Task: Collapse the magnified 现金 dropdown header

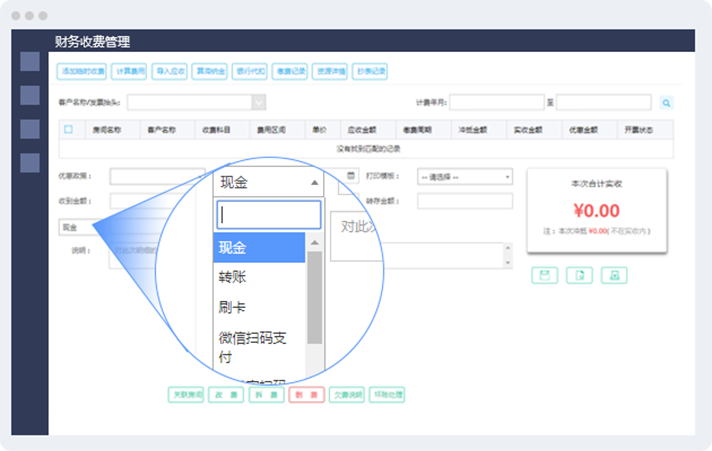Action: click(268, 182)
